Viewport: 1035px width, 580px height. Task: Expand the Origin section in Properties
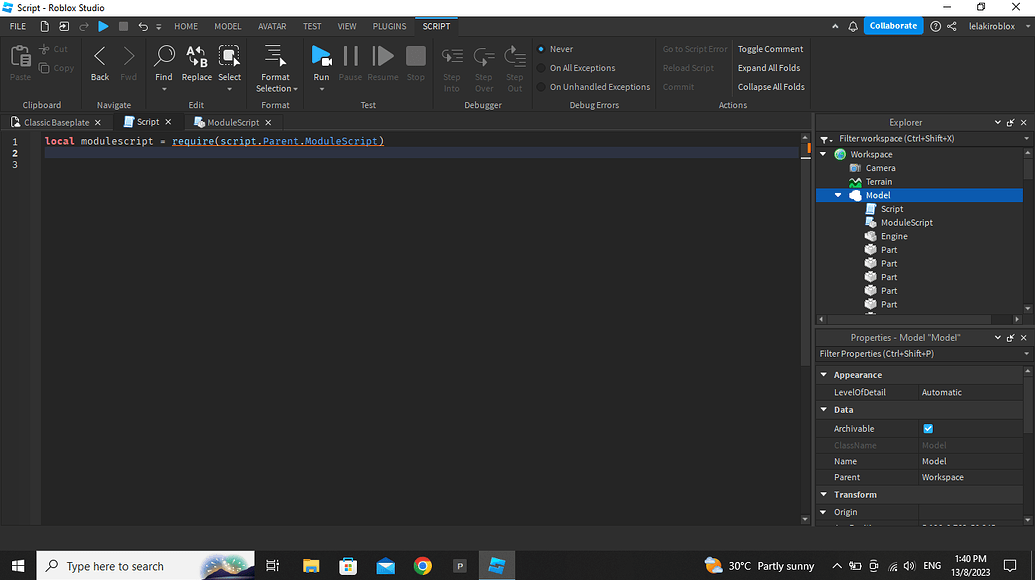pos(824,511)
